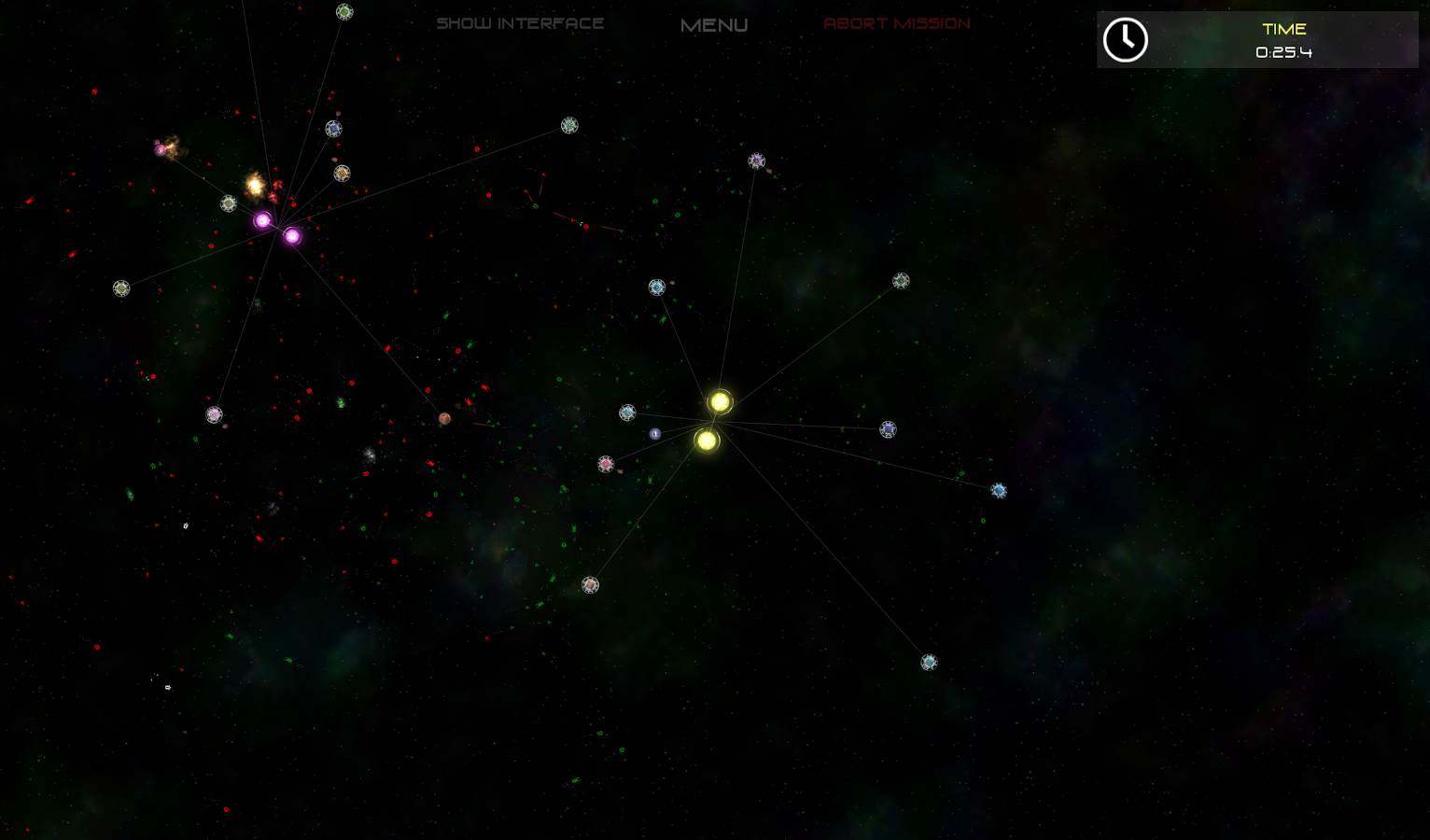1430x840 pixels.
Task: Click the bright orange explosion near magenta stars
Action: tap(255, 185)
